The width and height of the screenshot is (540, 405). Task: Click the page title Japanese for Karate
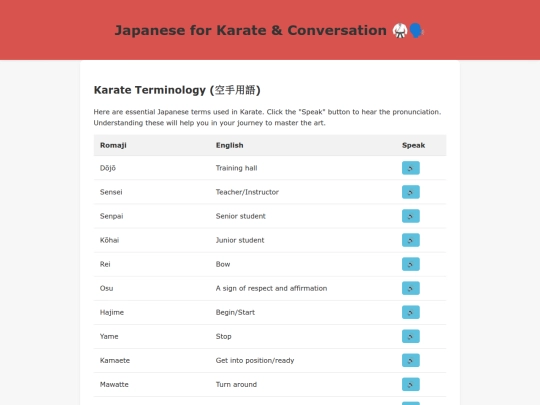[x=250, y=30]
